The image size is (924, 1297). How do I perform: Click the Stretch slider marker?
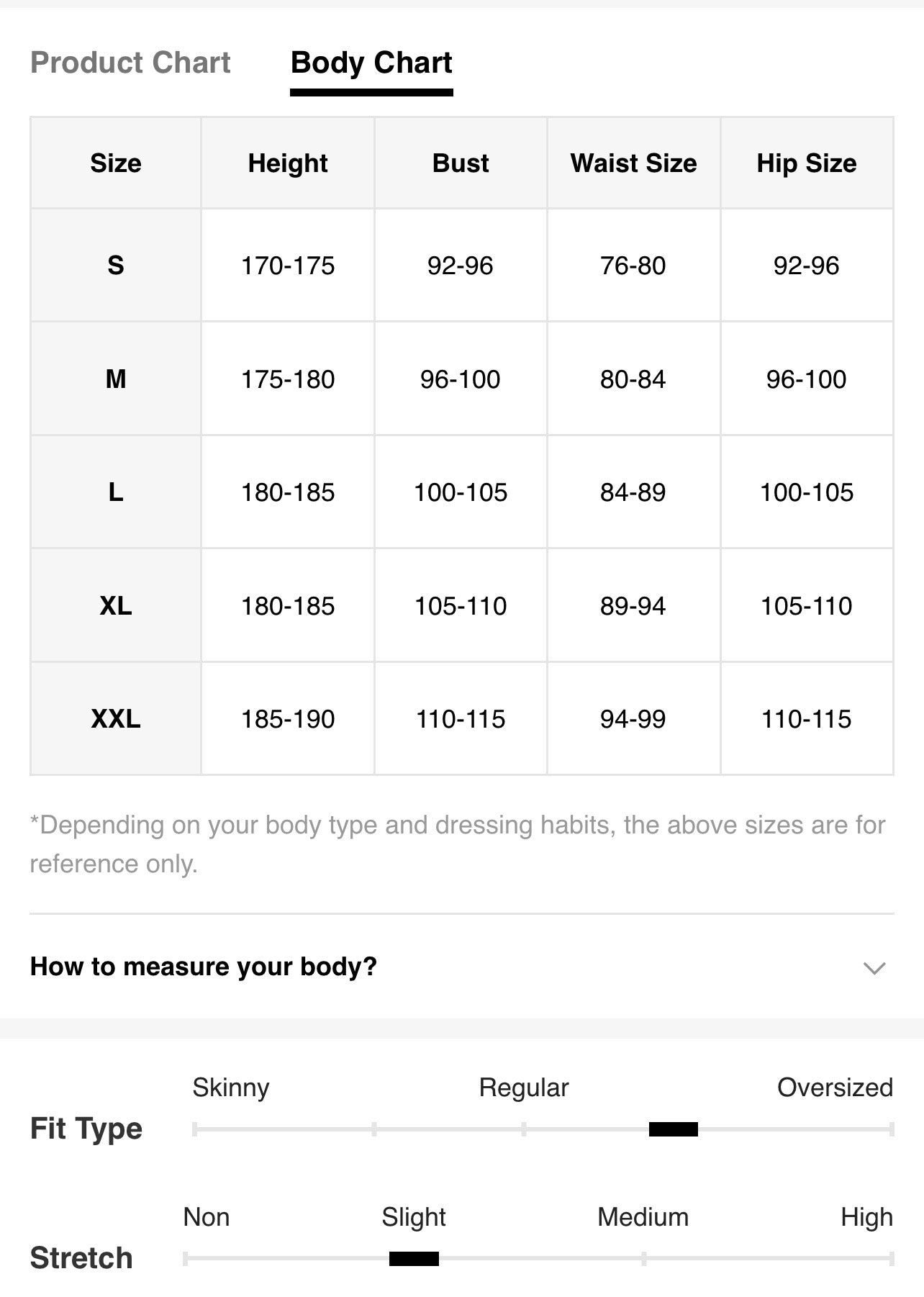pyautogui.click(x=414, y=1259)
